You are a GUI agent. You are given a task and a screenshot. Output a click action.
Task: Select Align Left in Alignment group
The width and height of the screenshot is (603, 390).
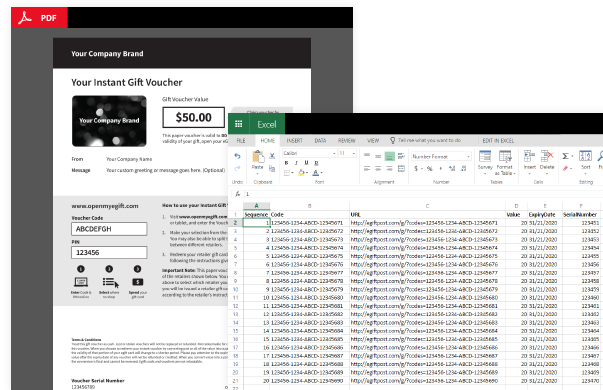[367, 168]
